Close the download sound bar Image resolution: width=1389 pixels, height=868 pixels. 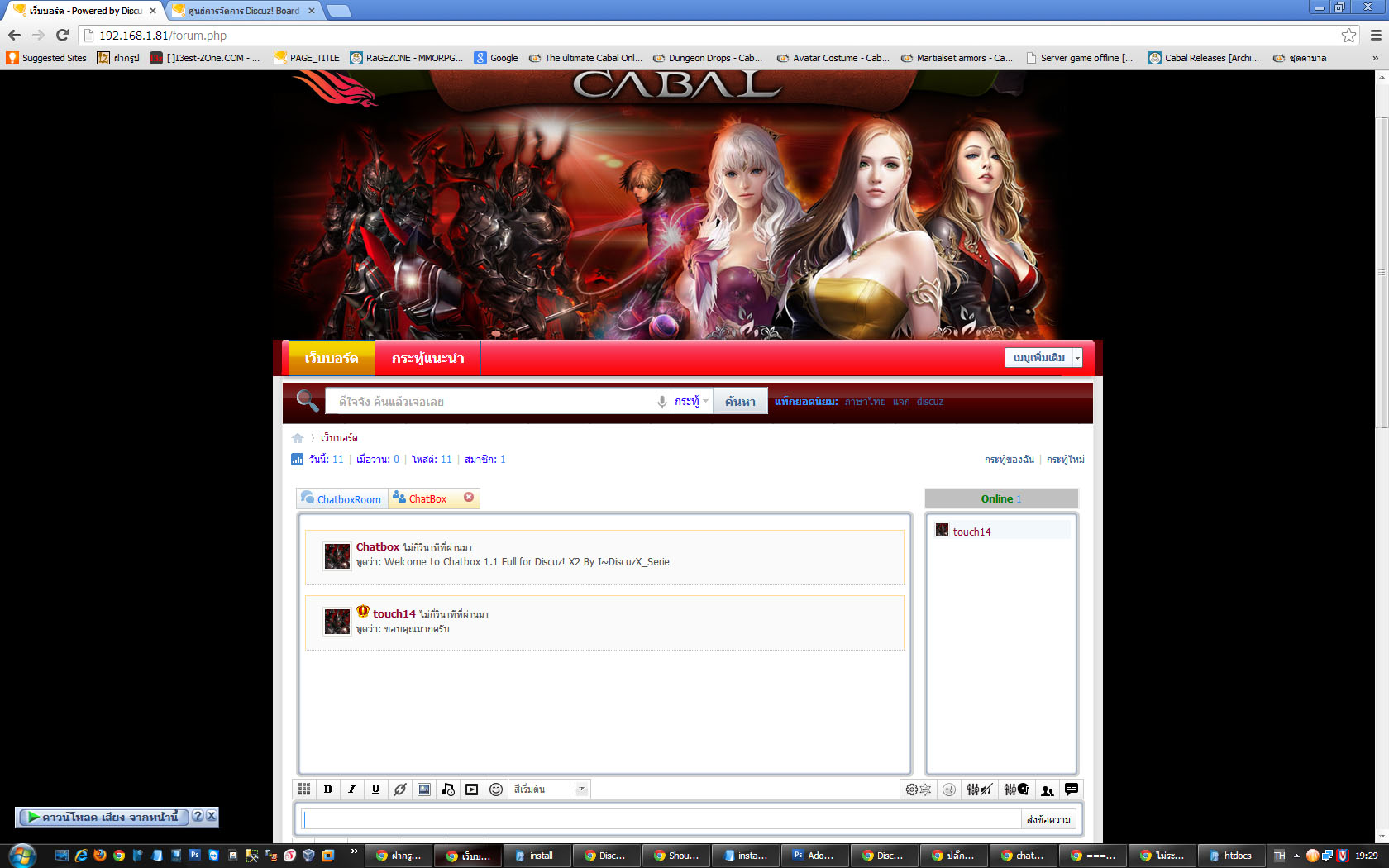212,816
